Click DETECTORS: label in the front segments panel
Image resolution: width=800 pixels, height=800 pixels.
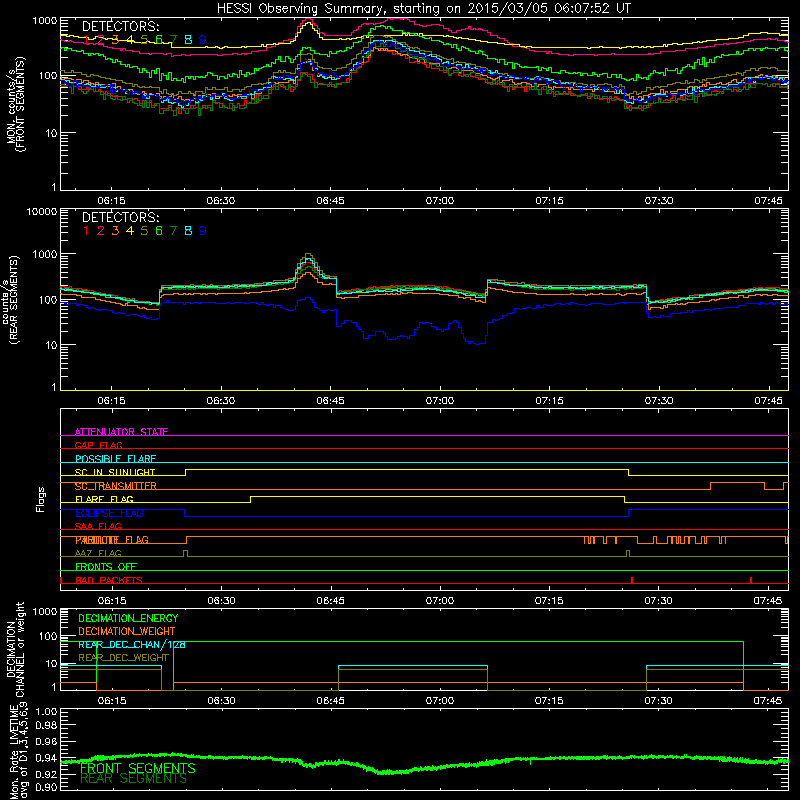pyautogui.click(x=121, y=26)
